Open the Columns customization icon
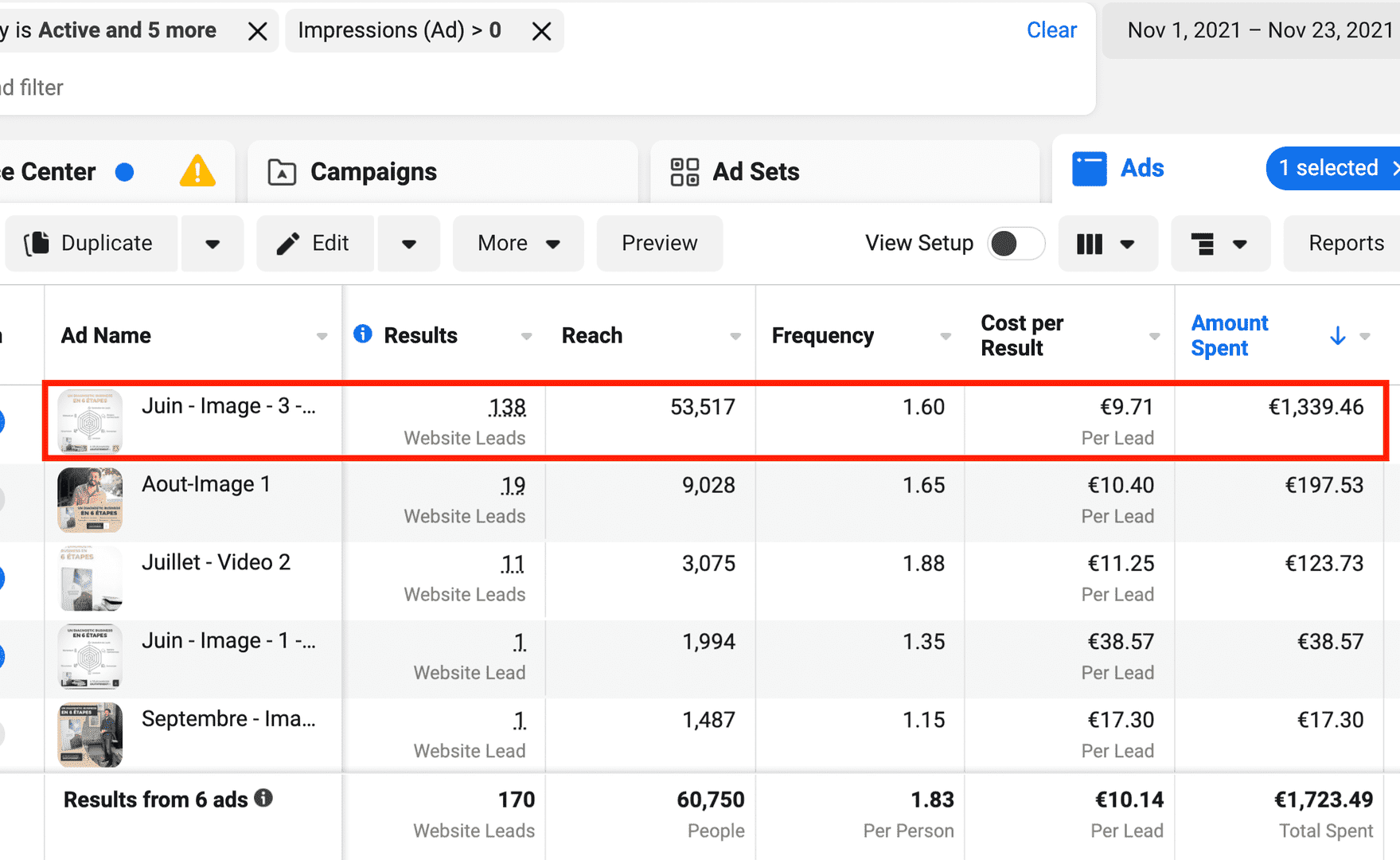The width and height of the screenshot is (1400, 860). [x=1090, y=243]
